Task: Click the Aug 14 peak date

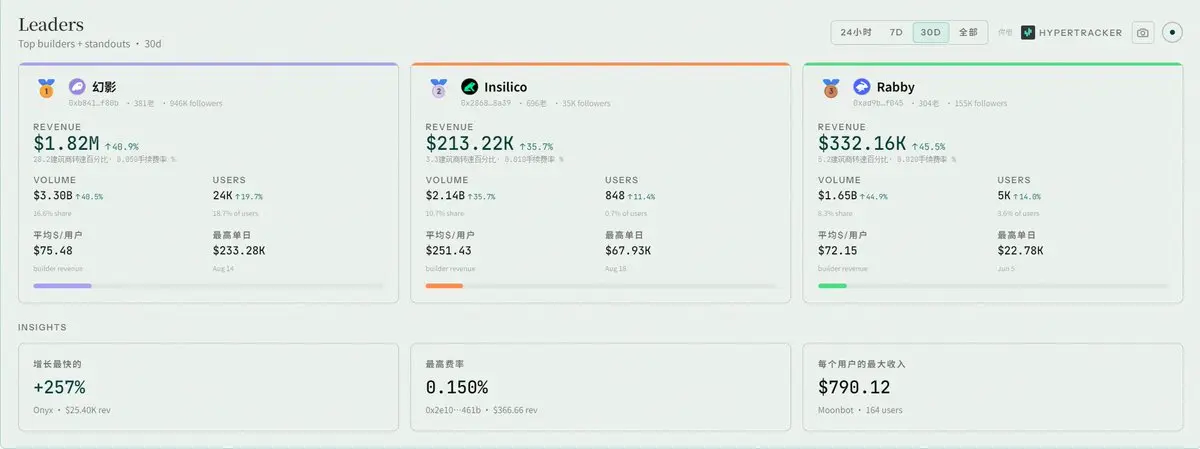Action: pos(224,269)
